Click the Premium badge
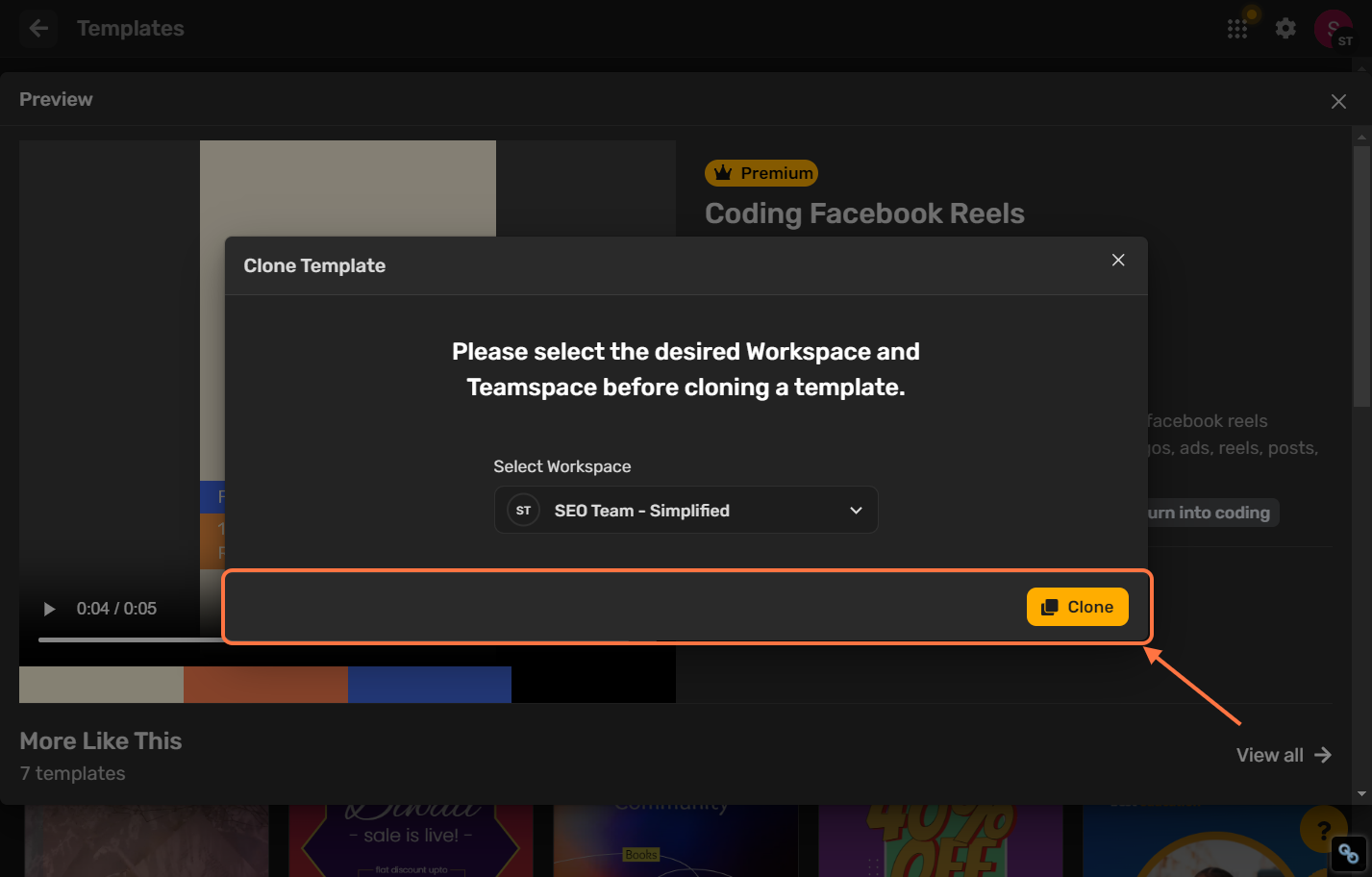 tap(761, 173)
